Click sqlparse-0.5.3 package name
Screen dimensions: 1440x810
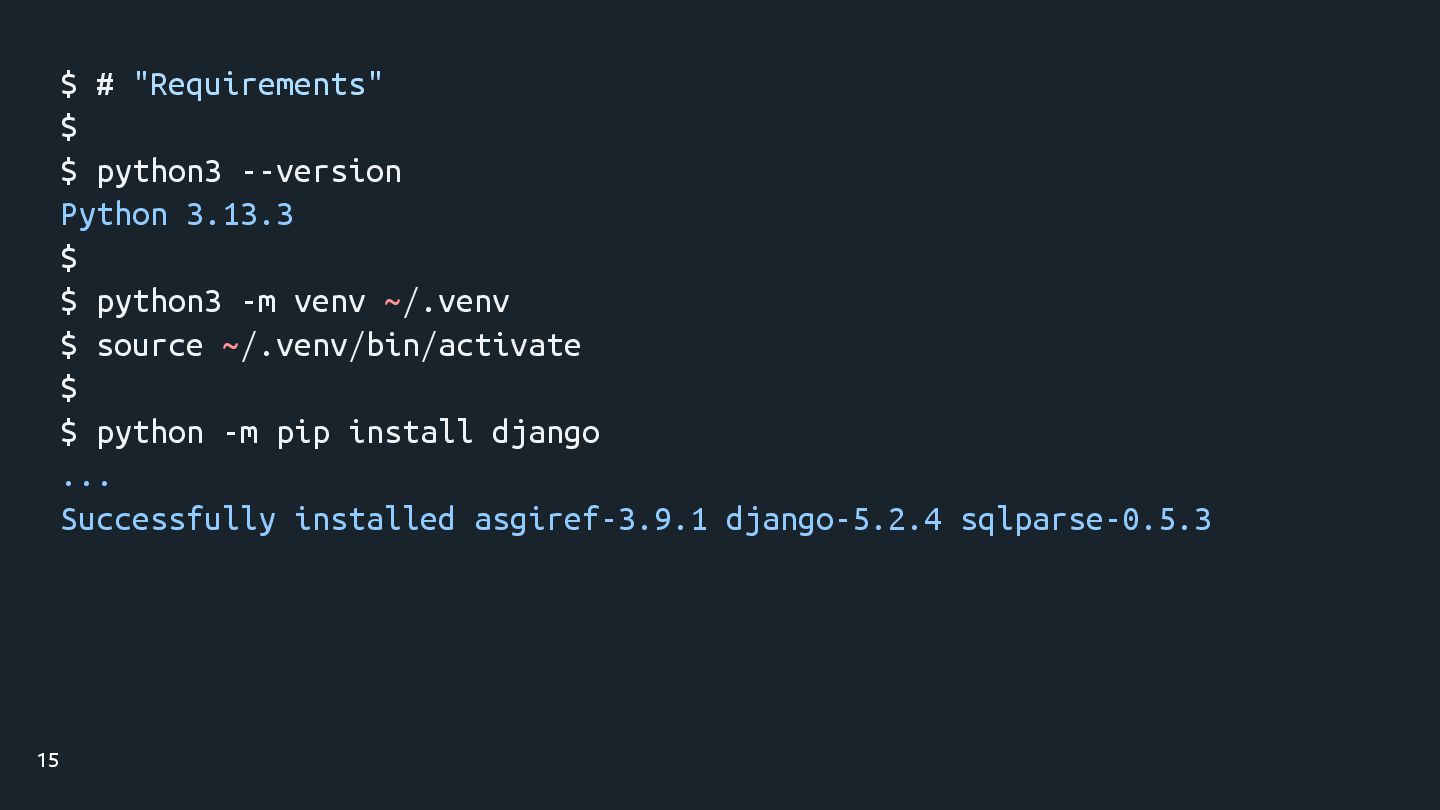point(1086,519)
